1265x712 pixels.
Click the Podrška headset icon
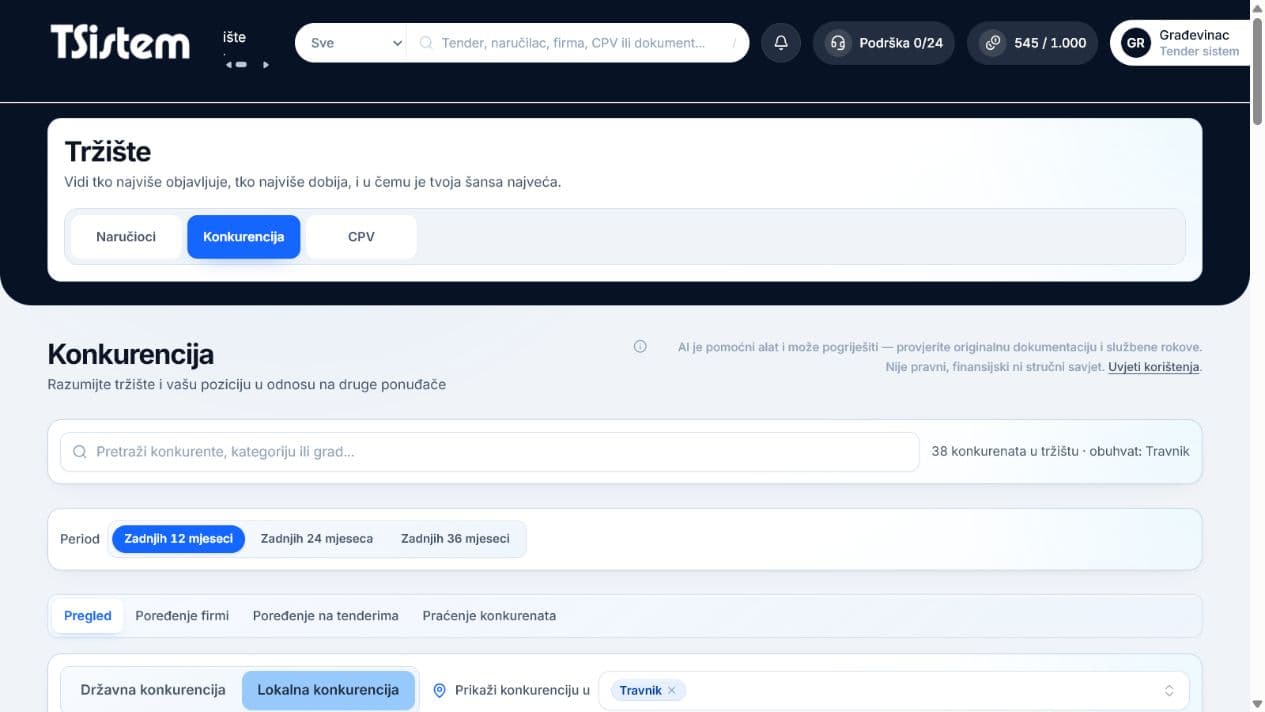(838, 43)
